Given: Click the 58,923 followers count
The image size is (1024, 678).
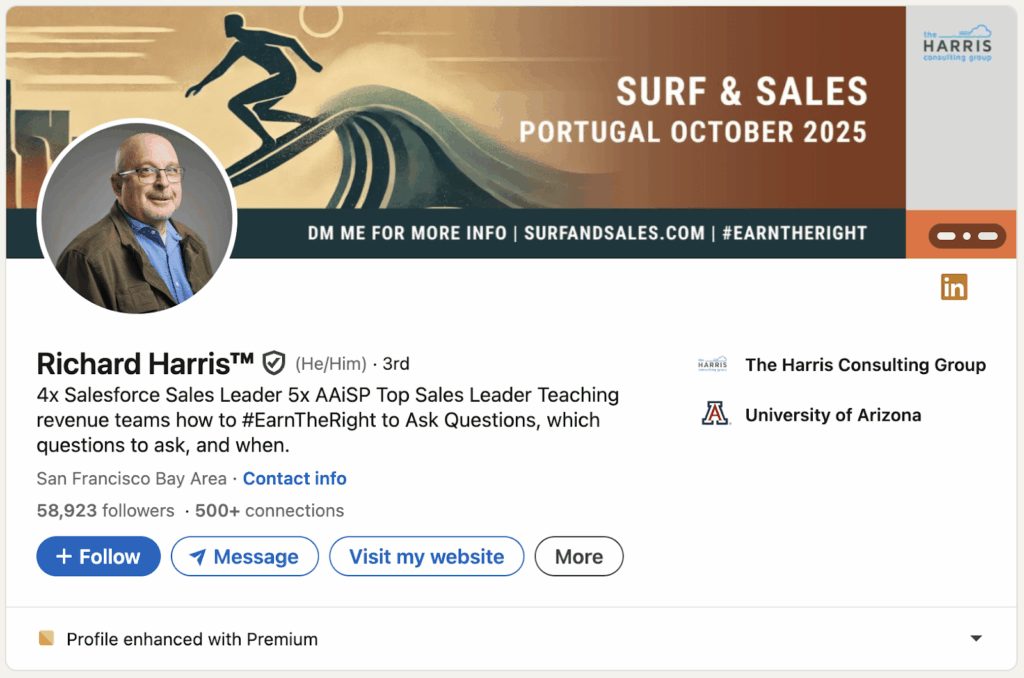Looking at the screenshot, I should (x=105, y=511).
